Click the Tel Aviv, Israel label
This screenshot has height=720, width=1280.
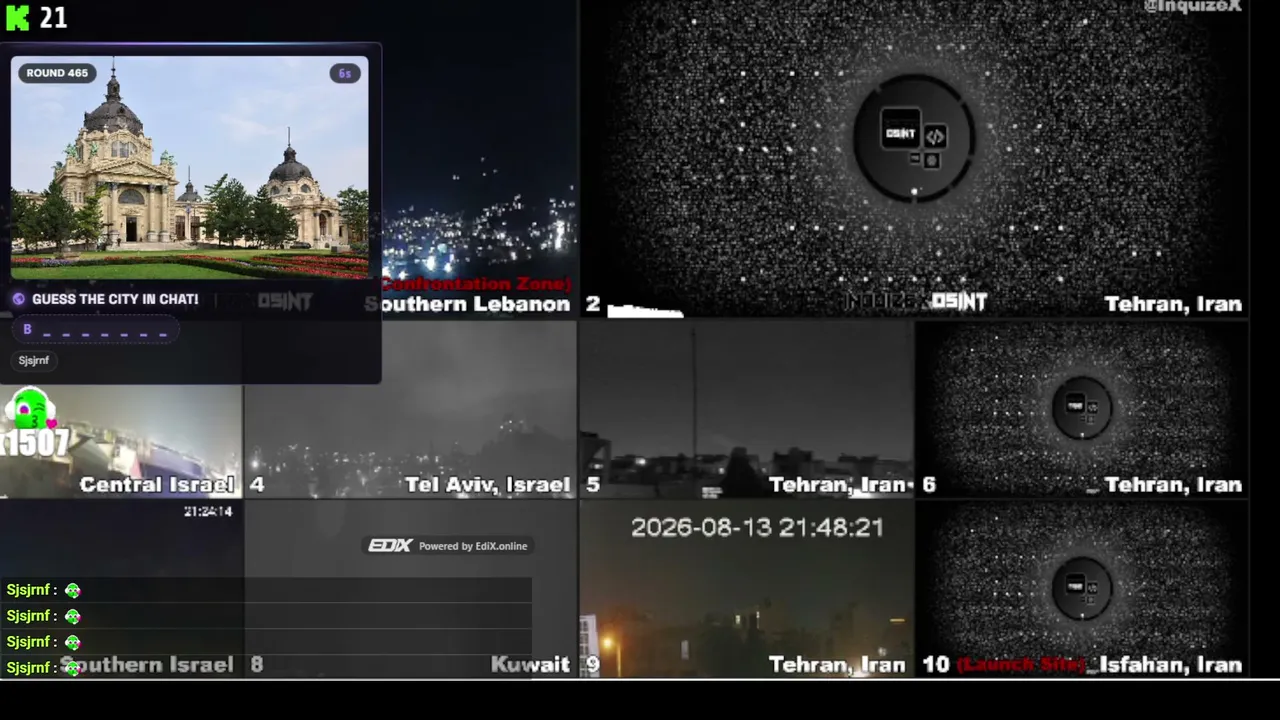(488, 485)
